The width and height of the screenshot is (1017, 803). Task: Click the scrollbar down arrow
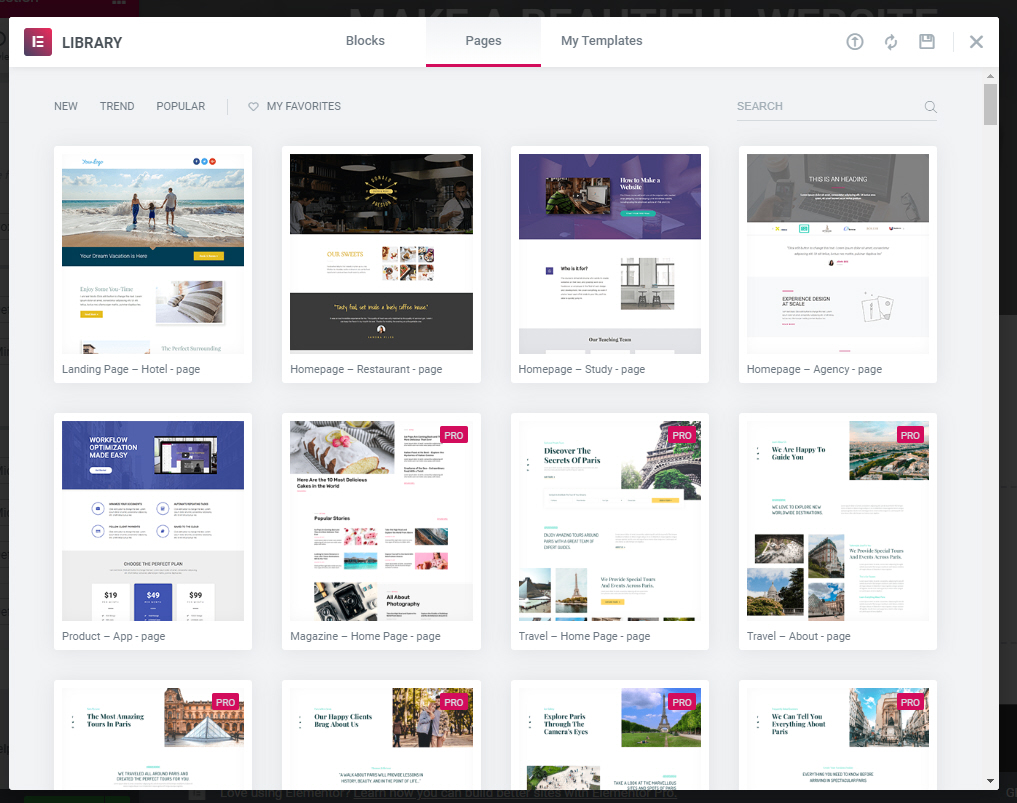[990, 781]
